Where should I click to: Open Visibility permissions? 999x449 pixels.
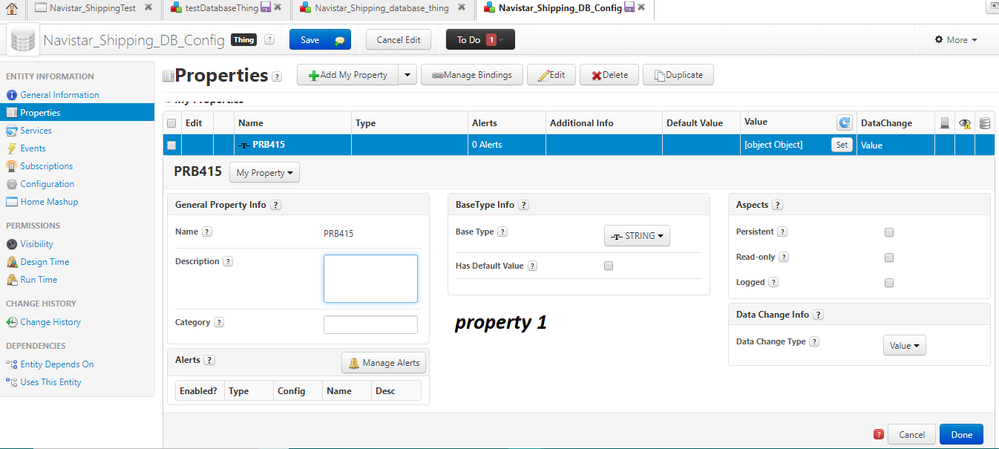click(36, 244)
